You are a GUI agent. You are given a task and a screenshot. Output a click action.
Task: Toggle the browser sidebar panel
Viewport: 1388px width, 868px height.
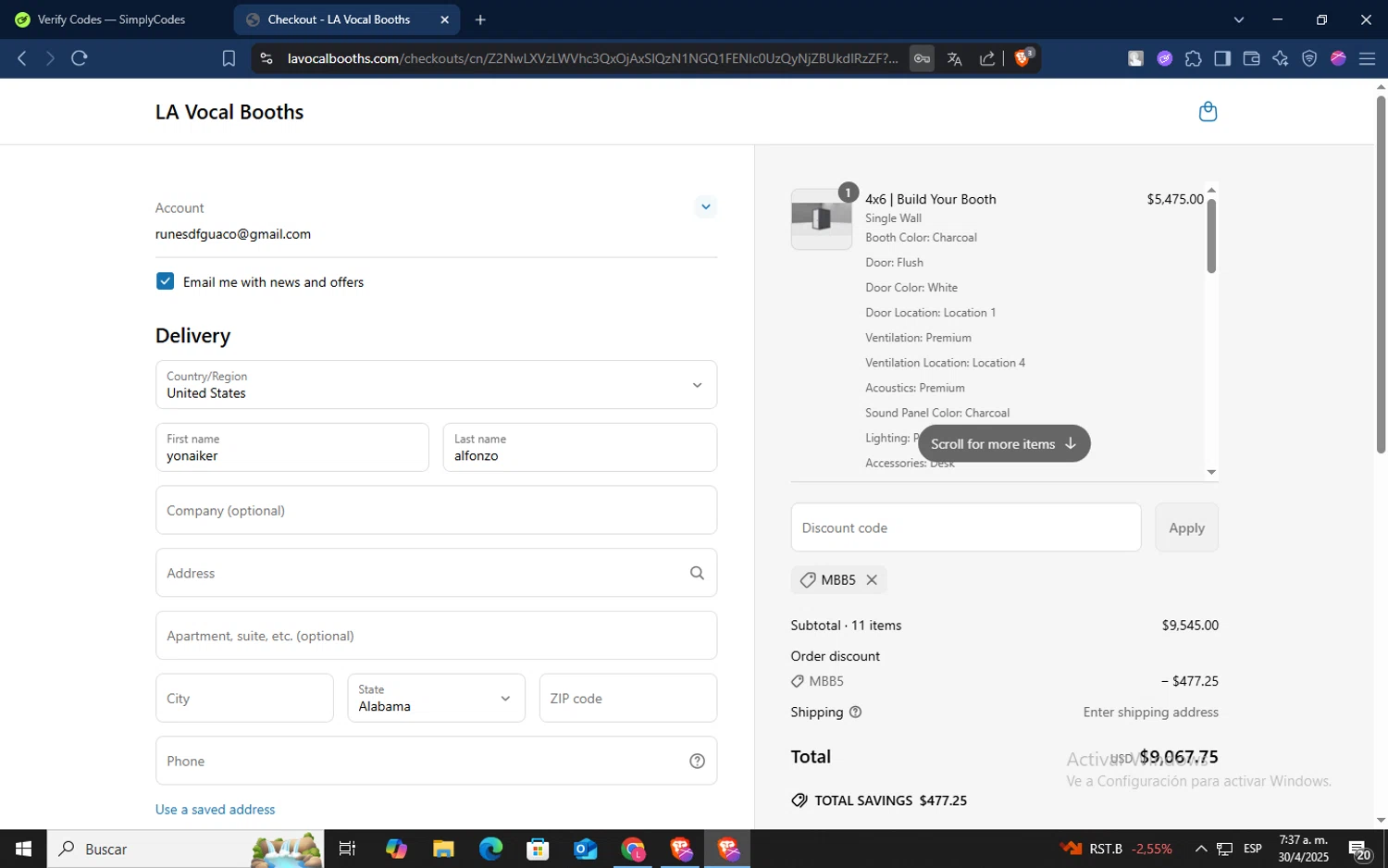tap(1222, 58)
